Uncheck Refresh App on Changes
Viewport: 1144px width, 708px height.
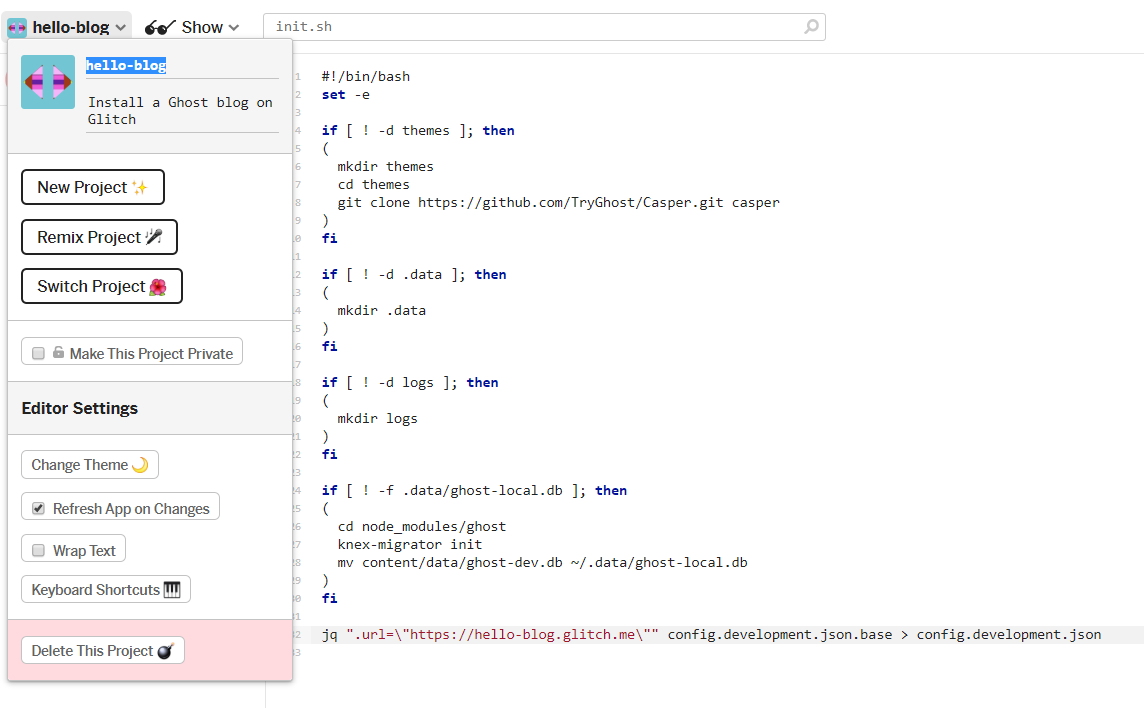coord(39,508)
